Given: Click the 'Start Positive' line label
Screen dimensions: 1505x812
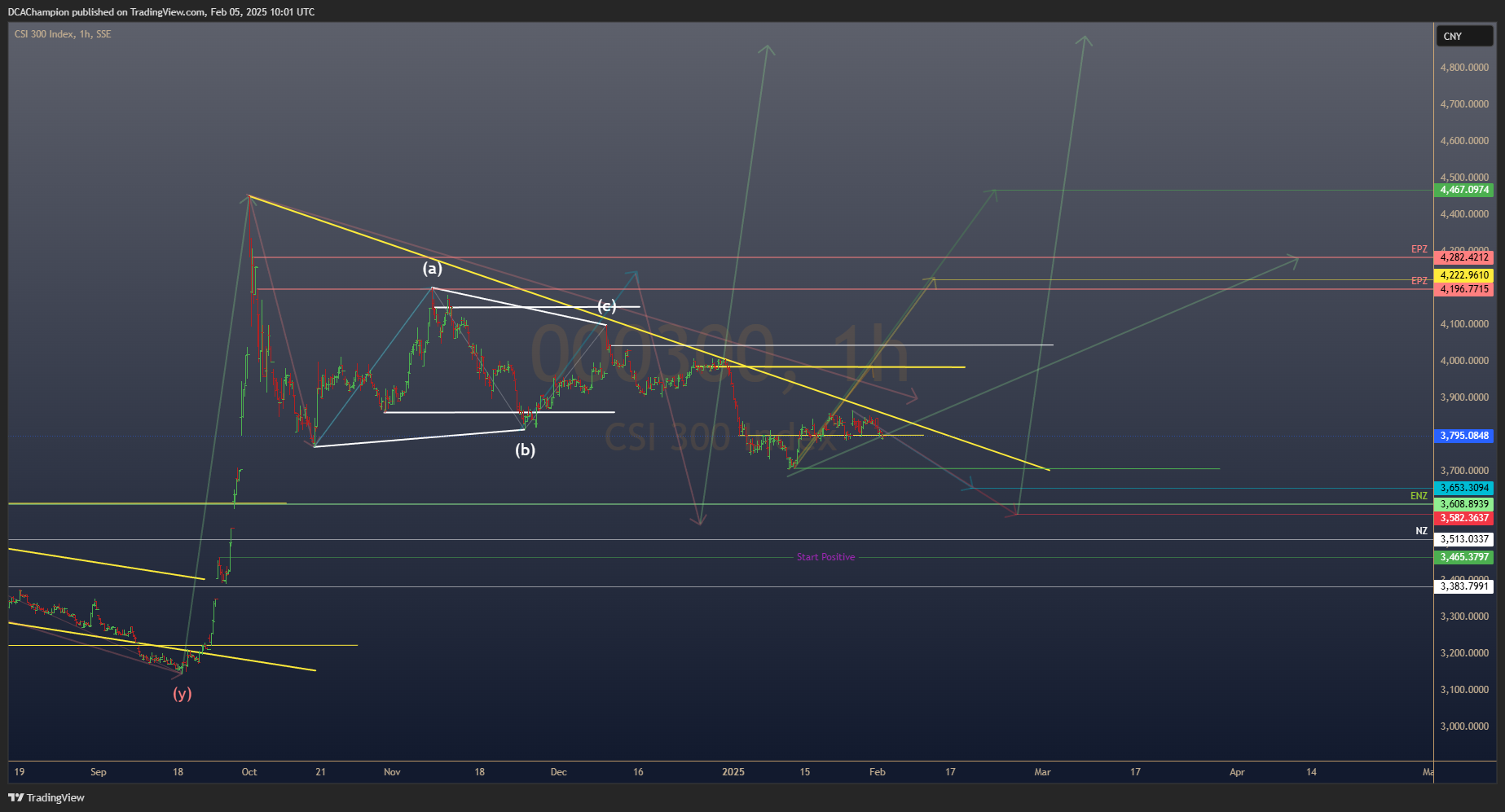Looking at the screenshot, I should point(825,557).
